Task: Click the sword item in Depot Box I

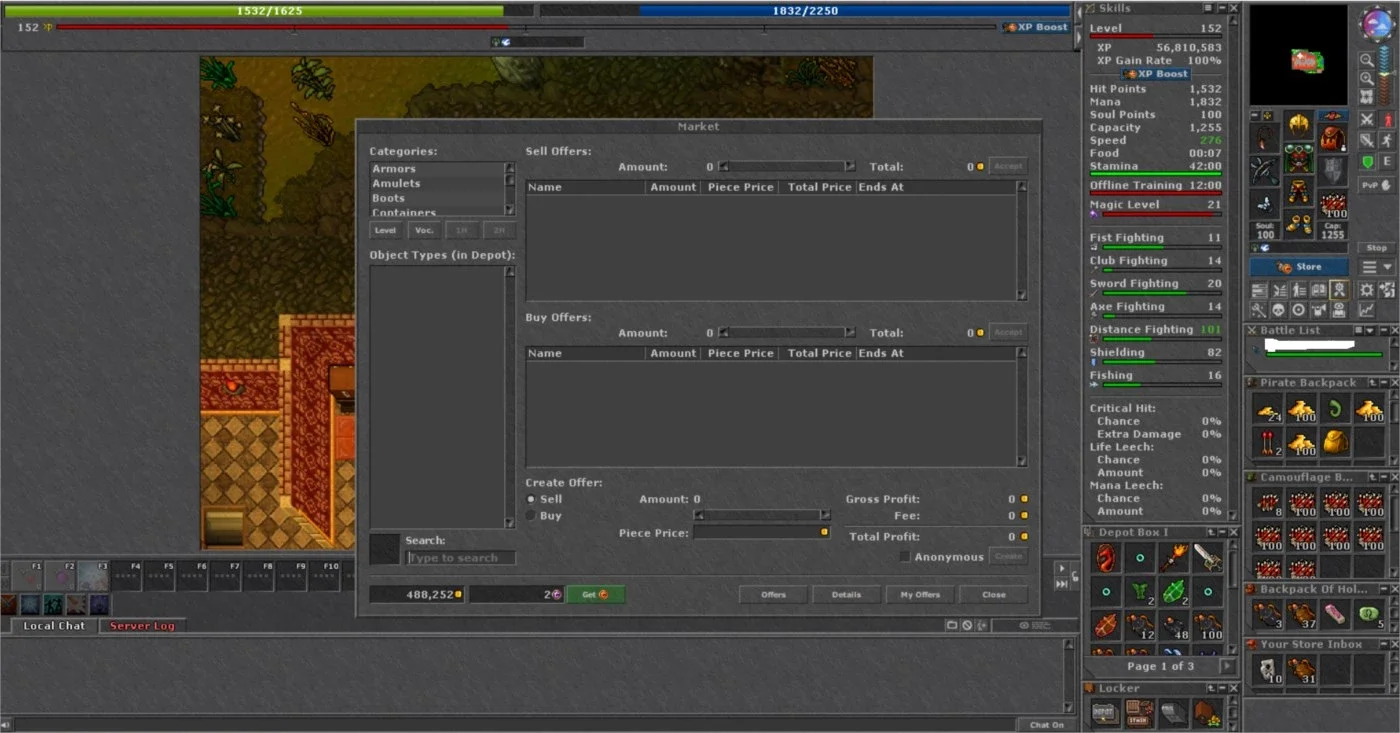Action: (1207, 558)
